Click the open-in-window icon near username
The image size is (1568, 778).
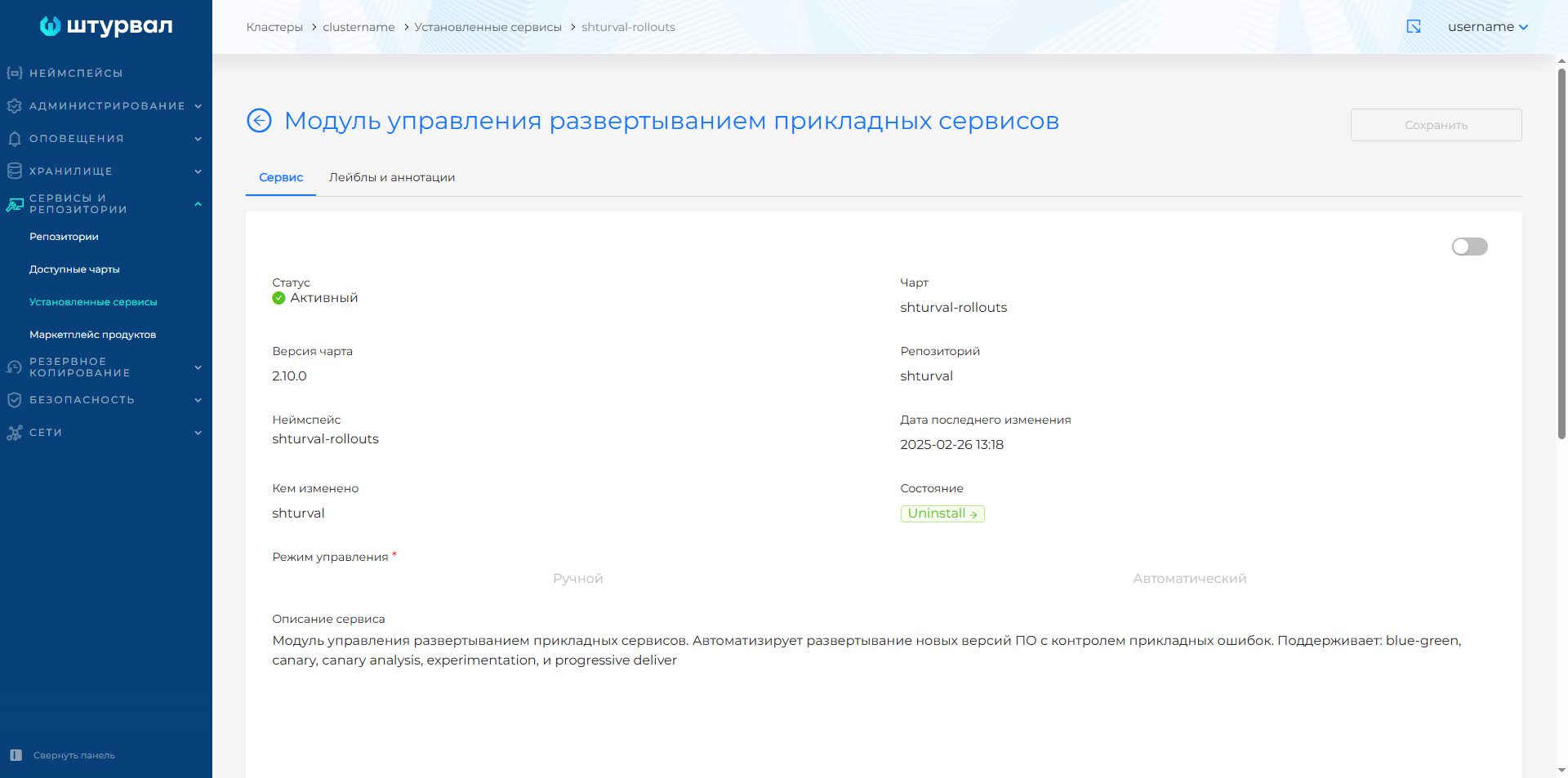coord(1414,27)
